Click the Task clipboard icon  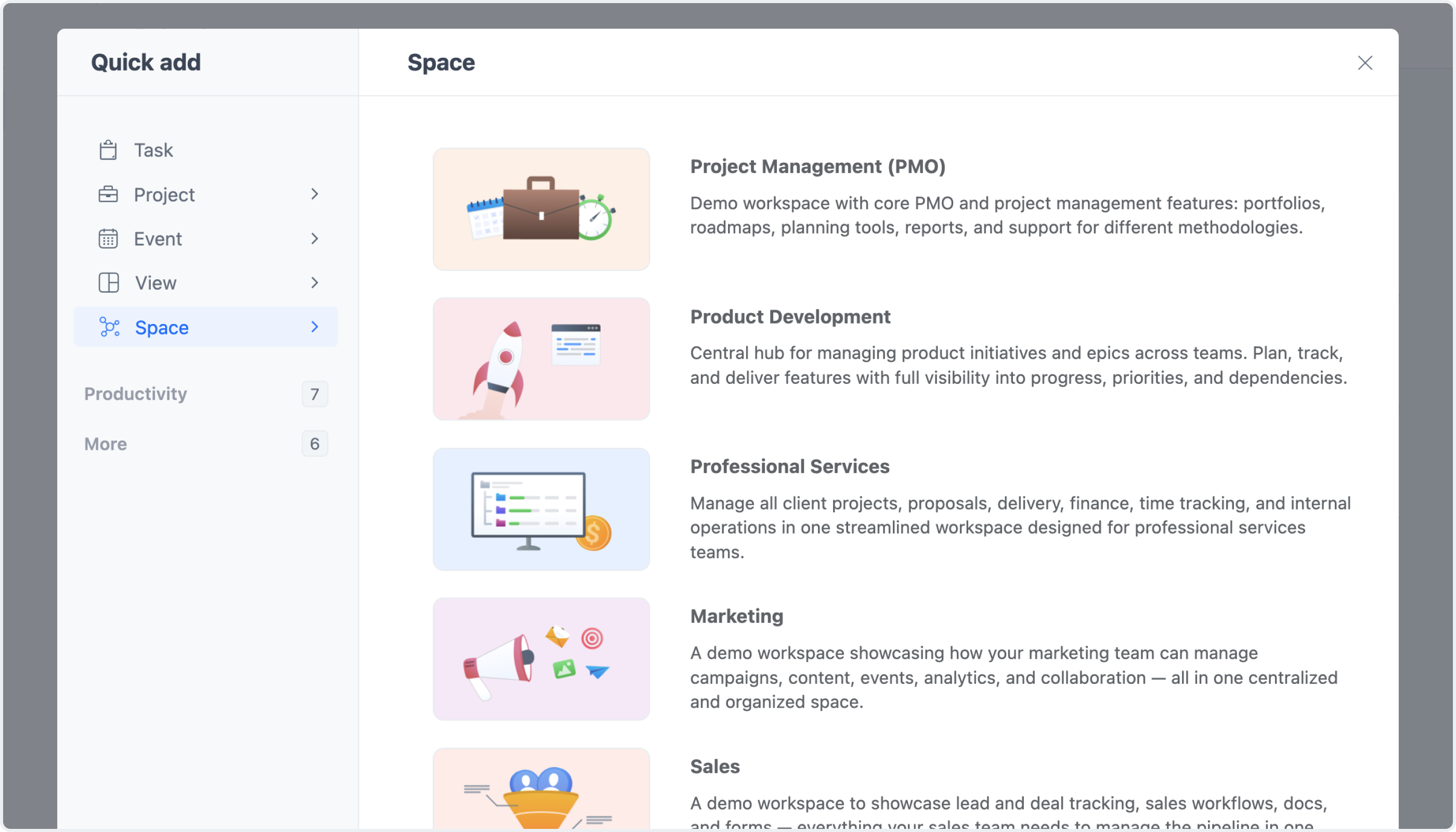(x=108, y=150)
